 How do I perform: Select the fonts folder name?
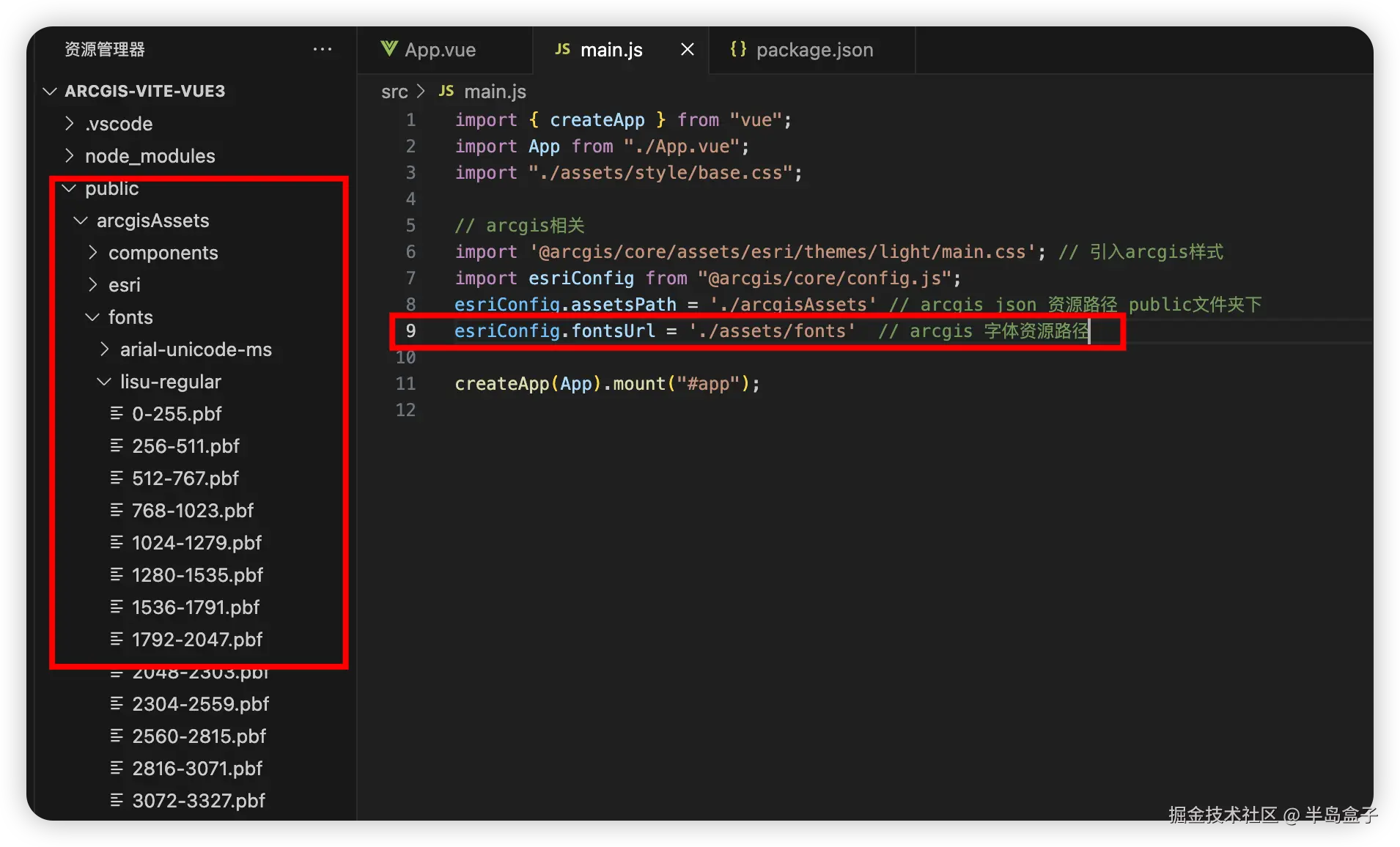click(130, 317)
